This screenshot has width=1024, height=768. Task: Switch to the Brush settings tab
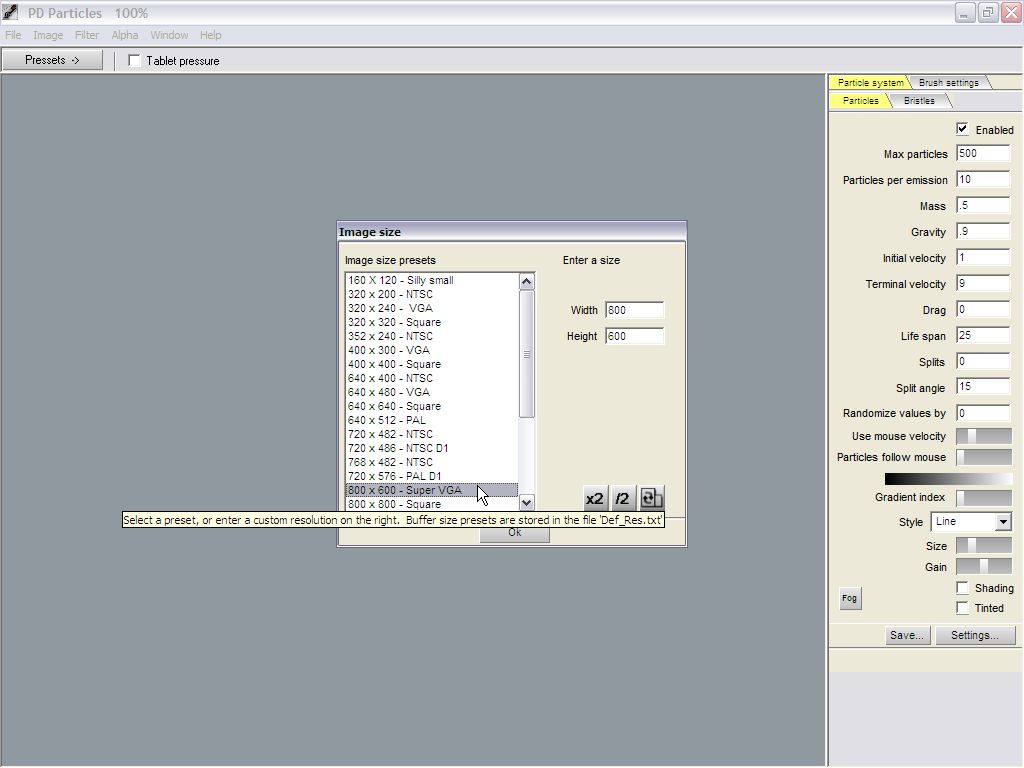point(948,83)
